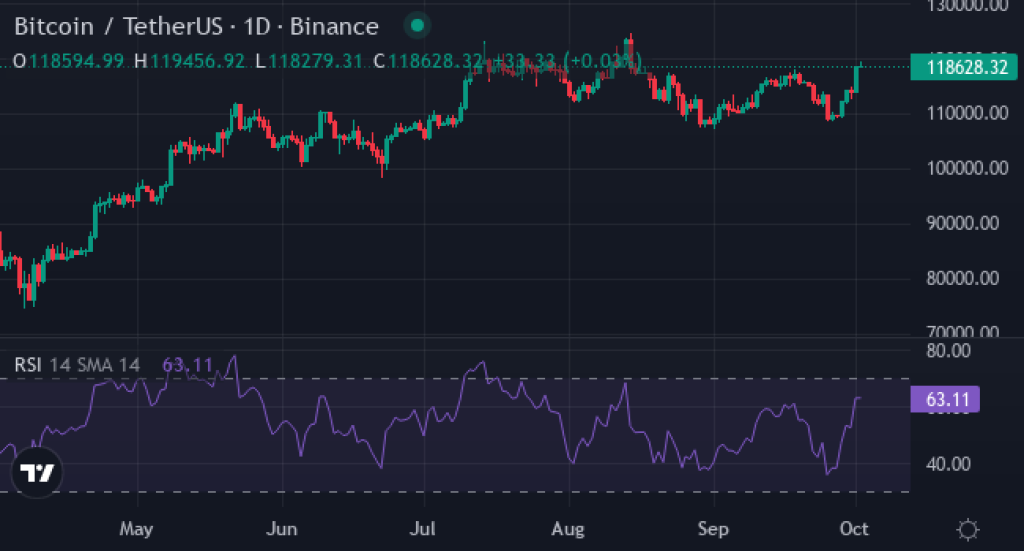Click the 90000.00 price axis level
The width and height of the screenshot is (1024, 551).
click(965, 223)
